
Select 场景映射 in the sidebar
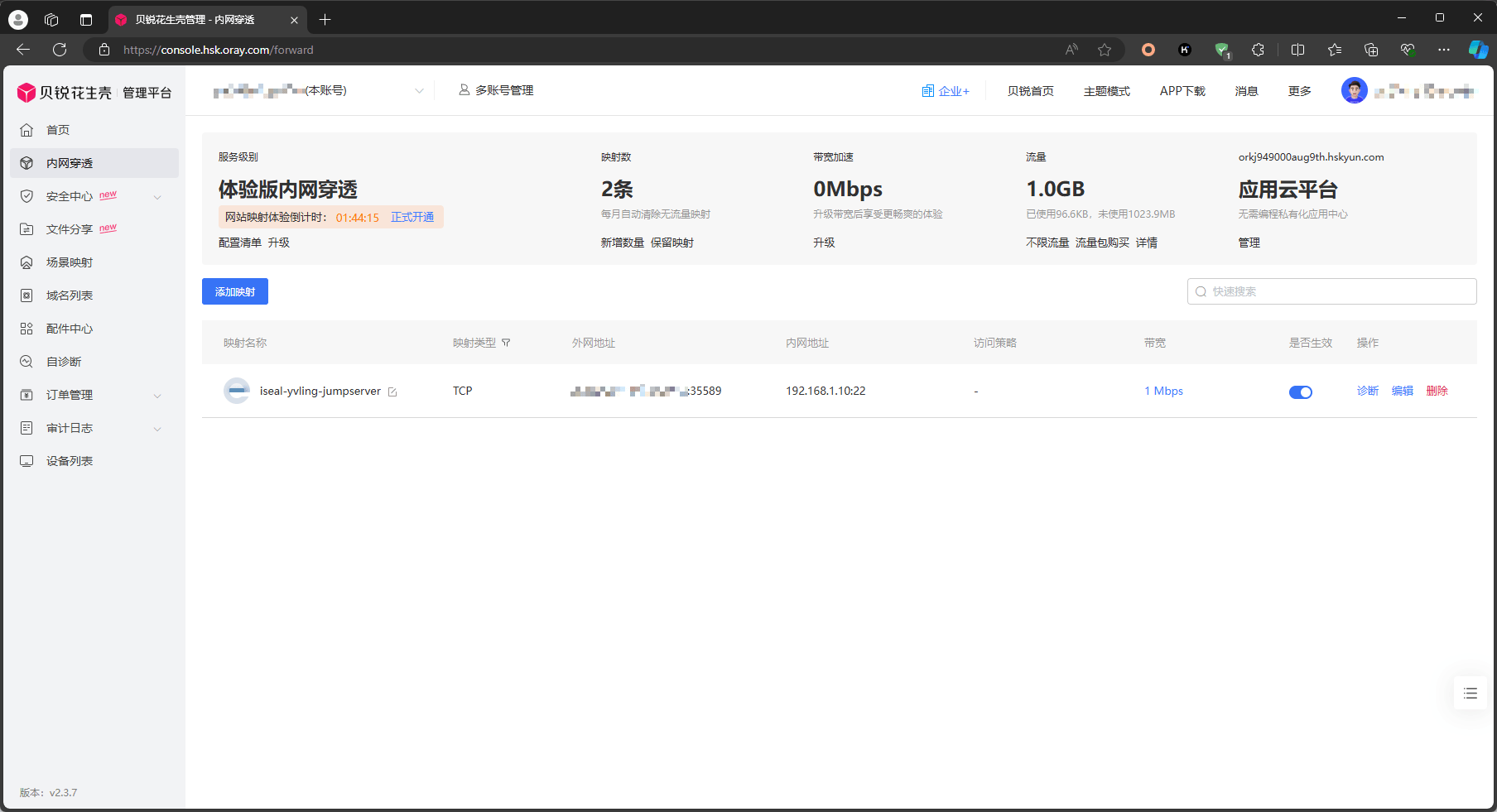click(x=70, y=262)
